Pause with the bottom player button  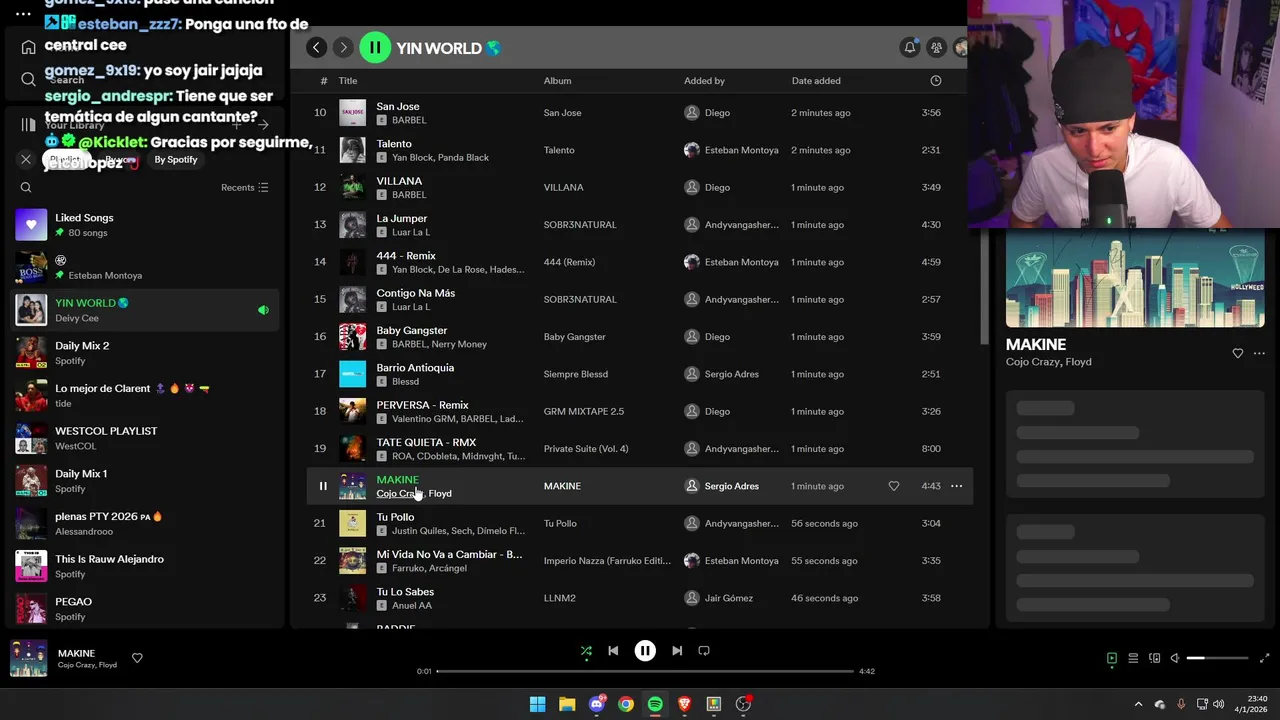(x=645, y=651)
